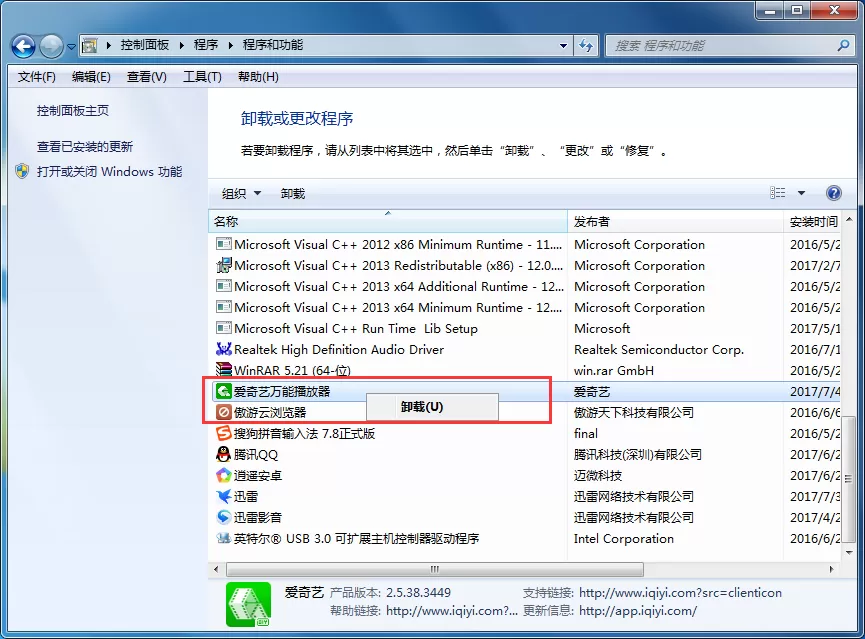865x639 pixels.
Task: Select the 迅雷 bird icon
Action: [223, 496]
